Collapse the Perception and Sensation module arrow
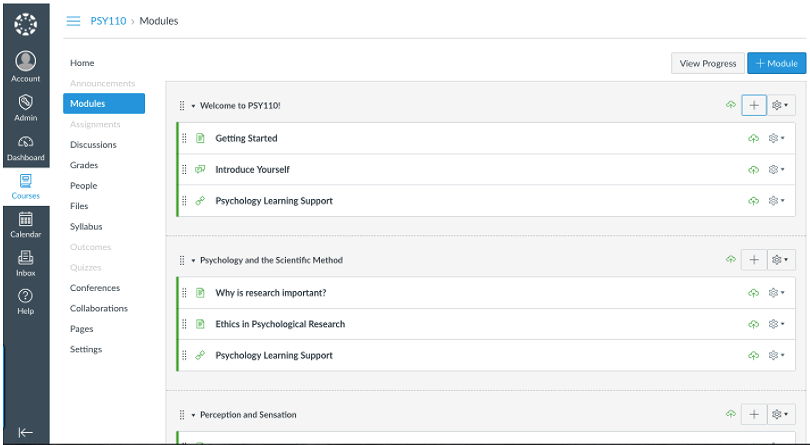 [193, 415]
